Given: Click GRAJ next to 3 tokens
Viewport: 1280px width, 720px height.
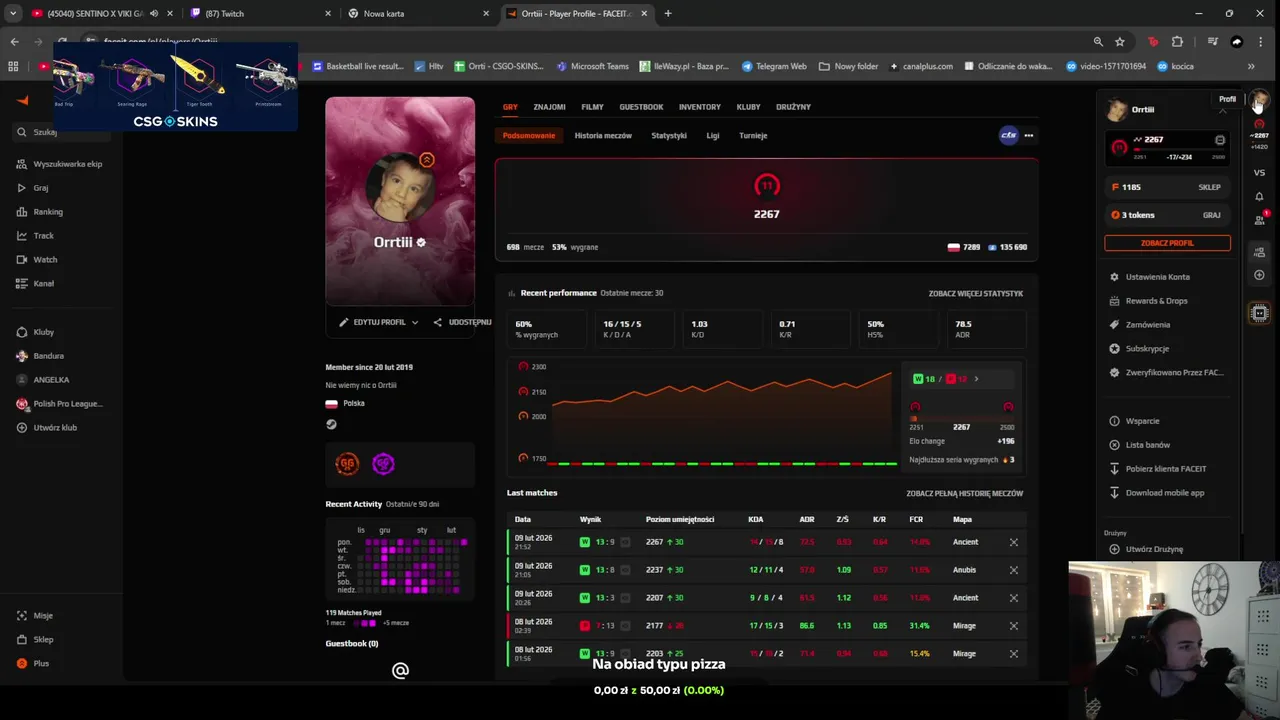Looking at the screenshot, I should 1211,215.
